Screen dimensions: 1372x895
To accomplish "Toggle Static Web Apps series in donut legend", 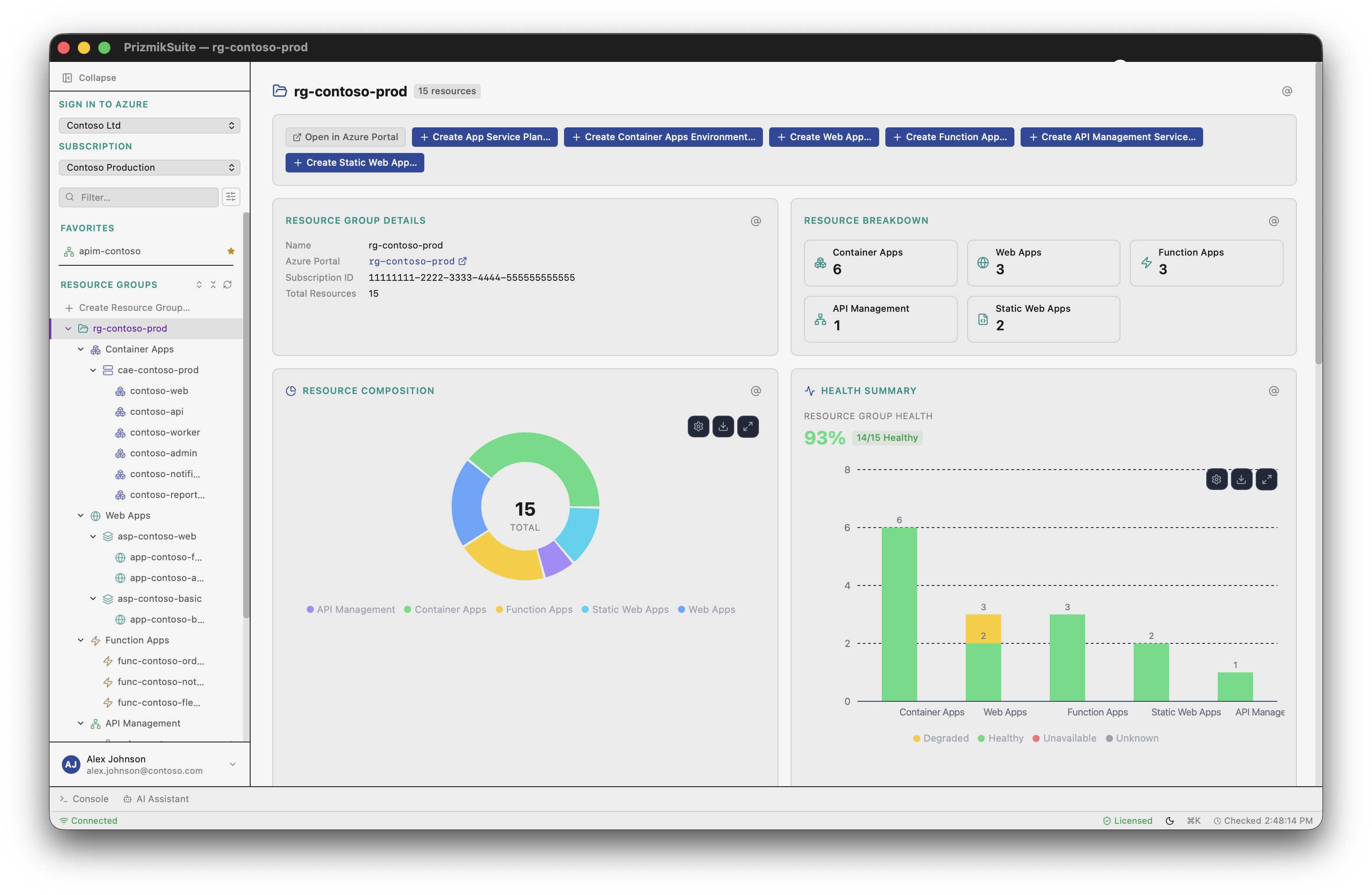I will coord(625,609).
